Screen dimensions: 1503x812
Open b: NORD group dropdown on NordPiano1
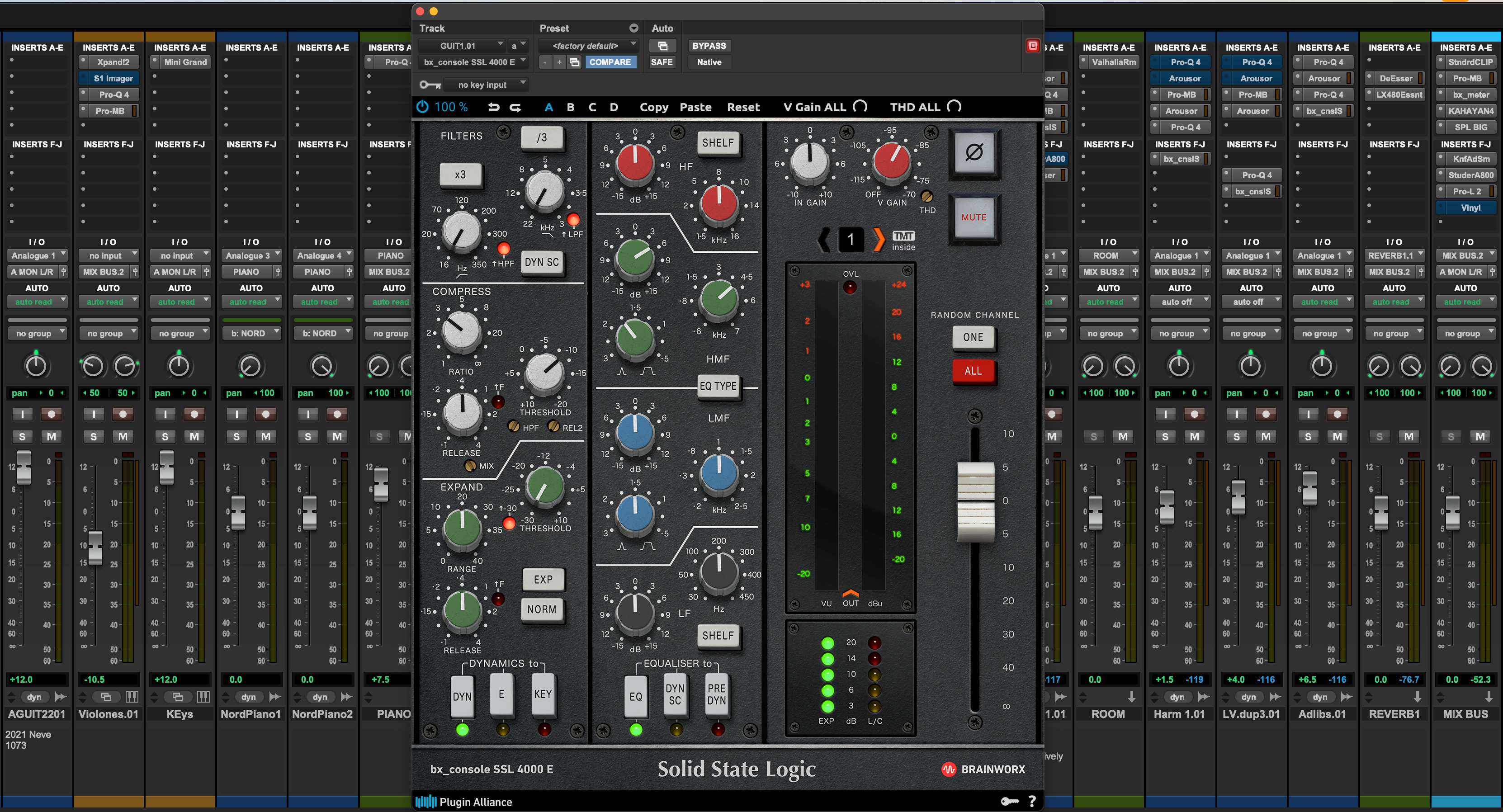[x=251, y=333]
